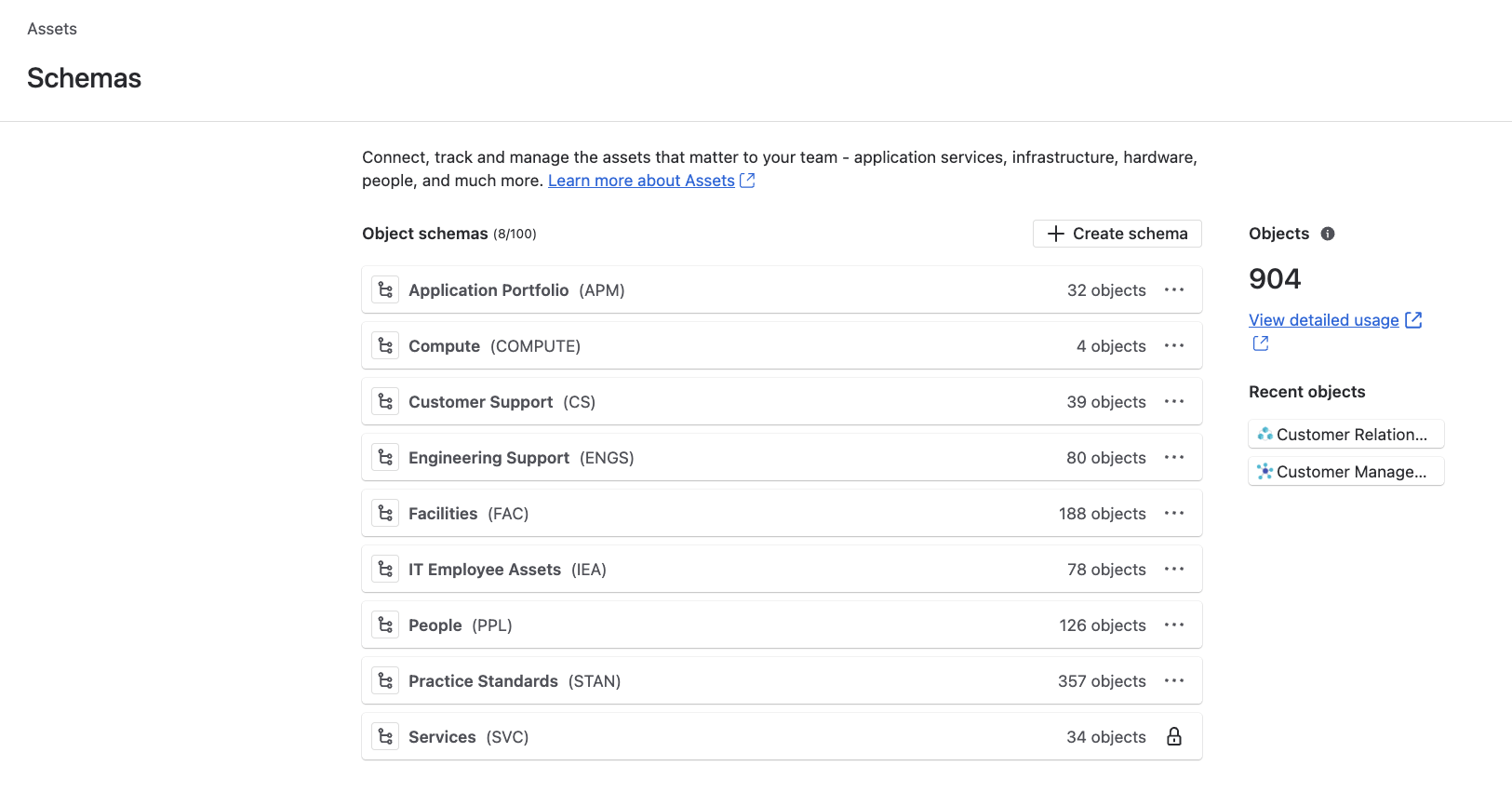The height and width of the screenshot is (806, 1512).
Task: Click the info icon next to Objects
Action: coord(1328,234)
